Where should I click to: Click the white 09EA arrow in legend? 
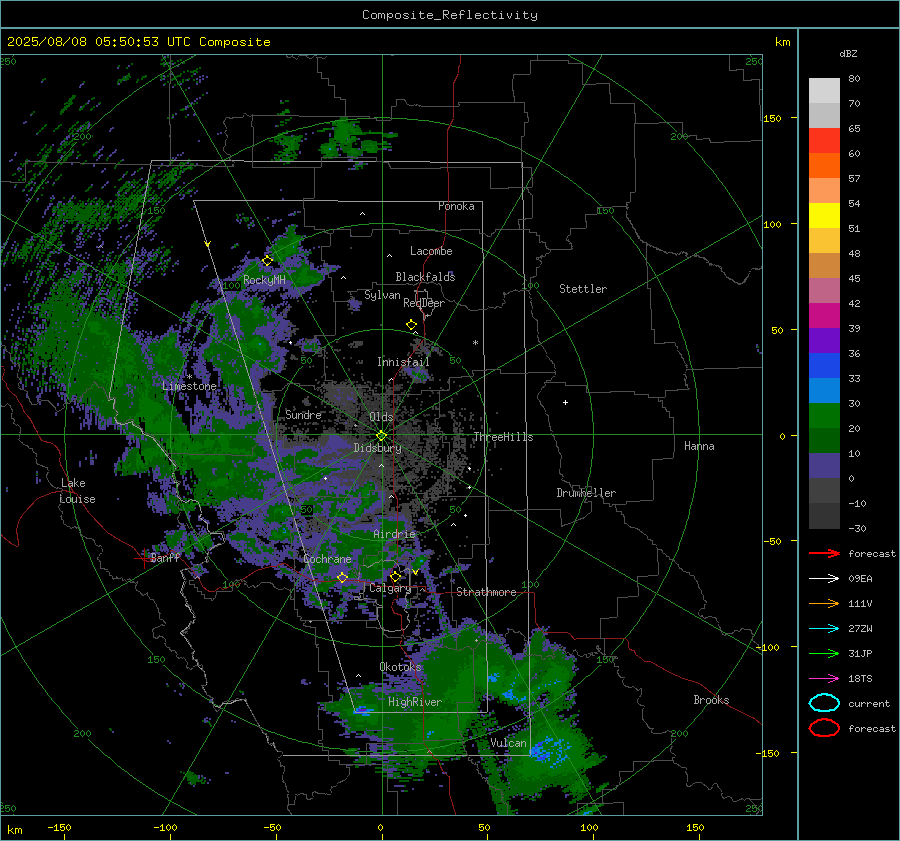[824, 578]
